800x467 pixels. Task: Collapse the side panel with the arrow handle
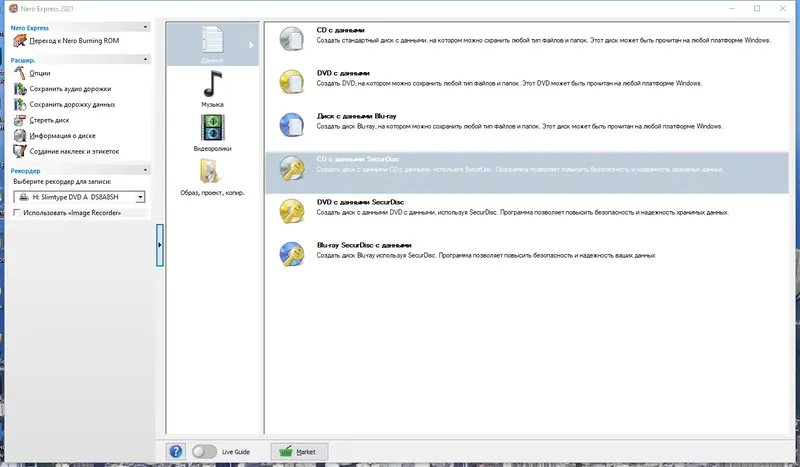pyautogui.click(x=160, y=245)
